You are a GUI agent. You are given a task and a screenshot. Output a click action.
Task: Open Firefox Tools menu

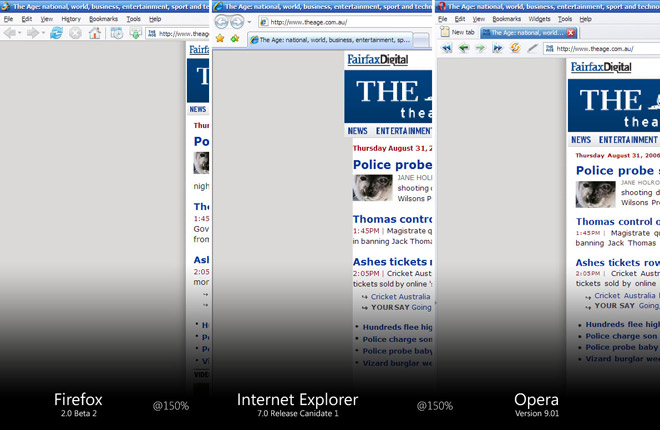pyautogui.click(x=133, y=19)
